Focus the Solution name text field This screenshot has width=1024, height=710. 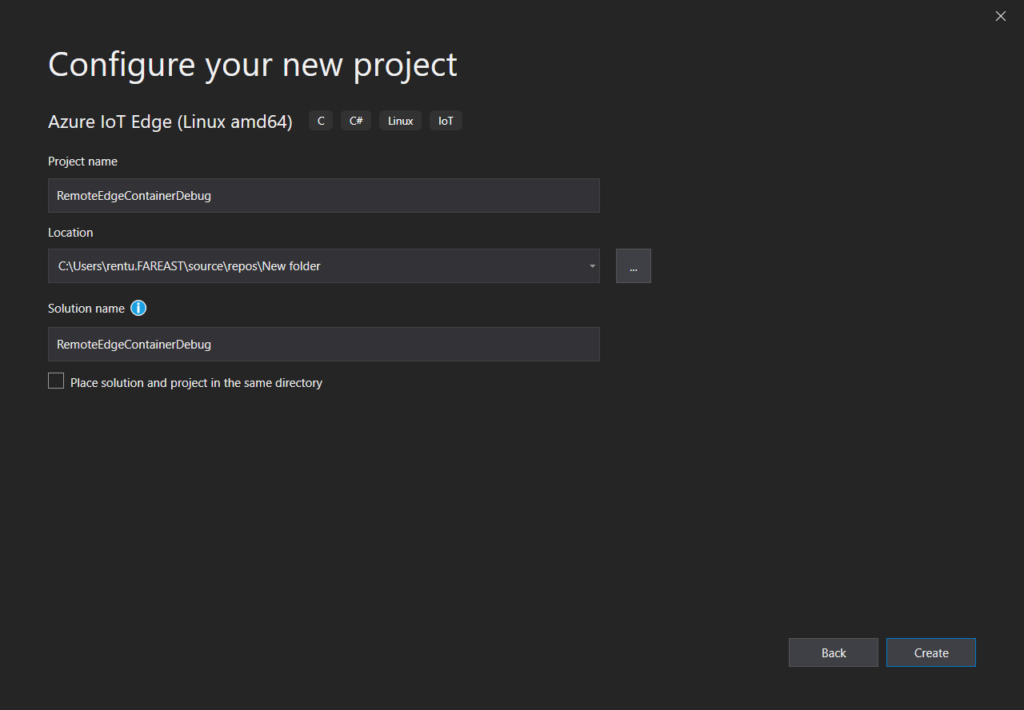[x=323, y=344]
